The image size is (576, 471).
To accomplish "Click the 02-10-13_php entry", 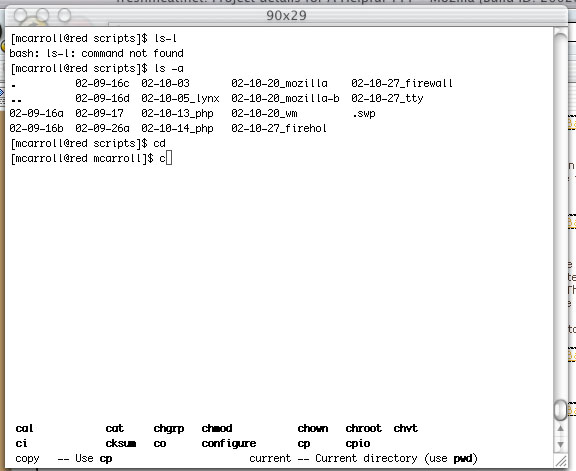I will coord(177,114).
